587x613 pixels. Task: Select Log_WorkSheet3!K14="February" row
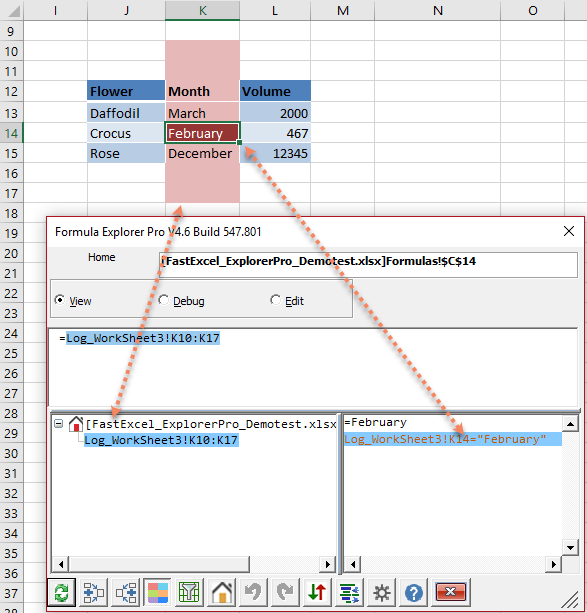click(x=453, y=439)
